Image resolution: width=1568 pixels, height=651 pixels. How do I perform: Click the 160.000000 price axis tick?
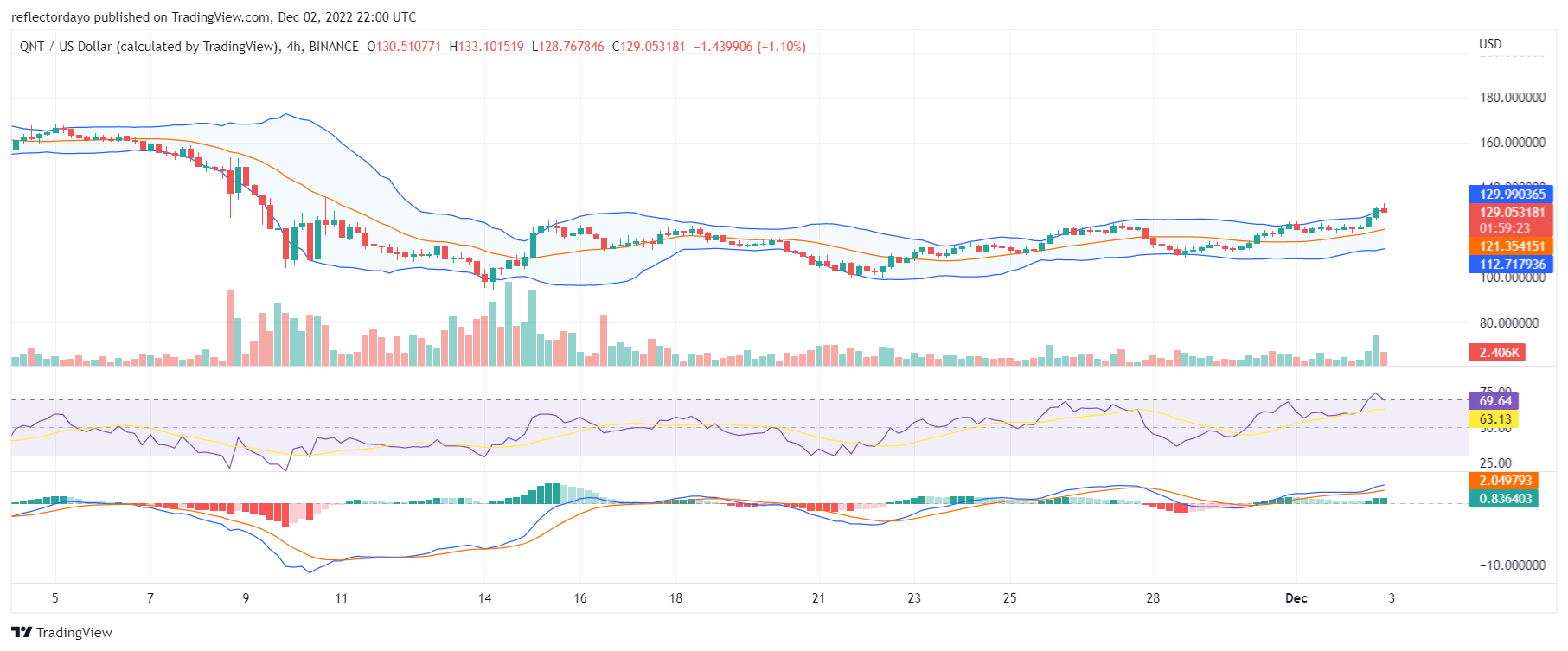(1513, 143)
